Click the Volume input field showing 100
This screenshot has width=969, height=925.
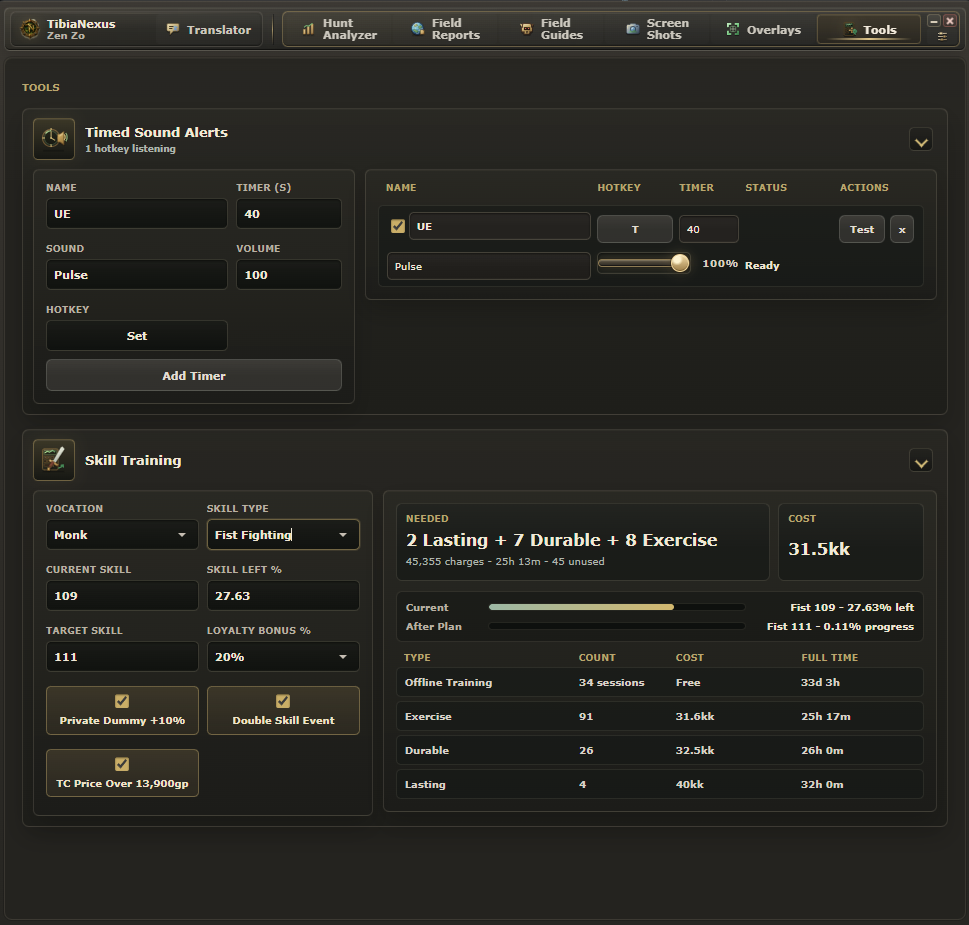289,275
